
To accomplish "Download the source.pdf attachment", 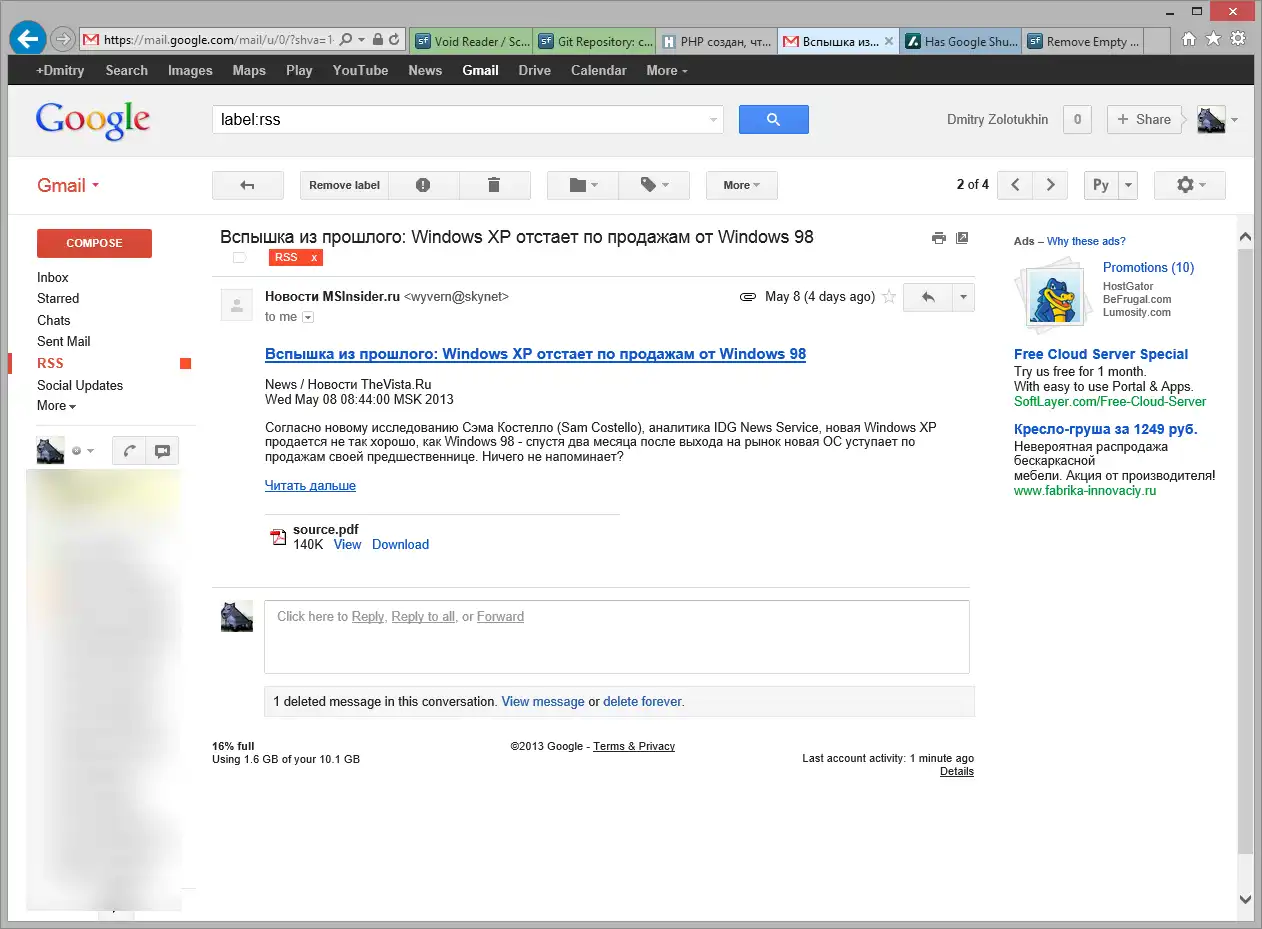I will [400, 545].
